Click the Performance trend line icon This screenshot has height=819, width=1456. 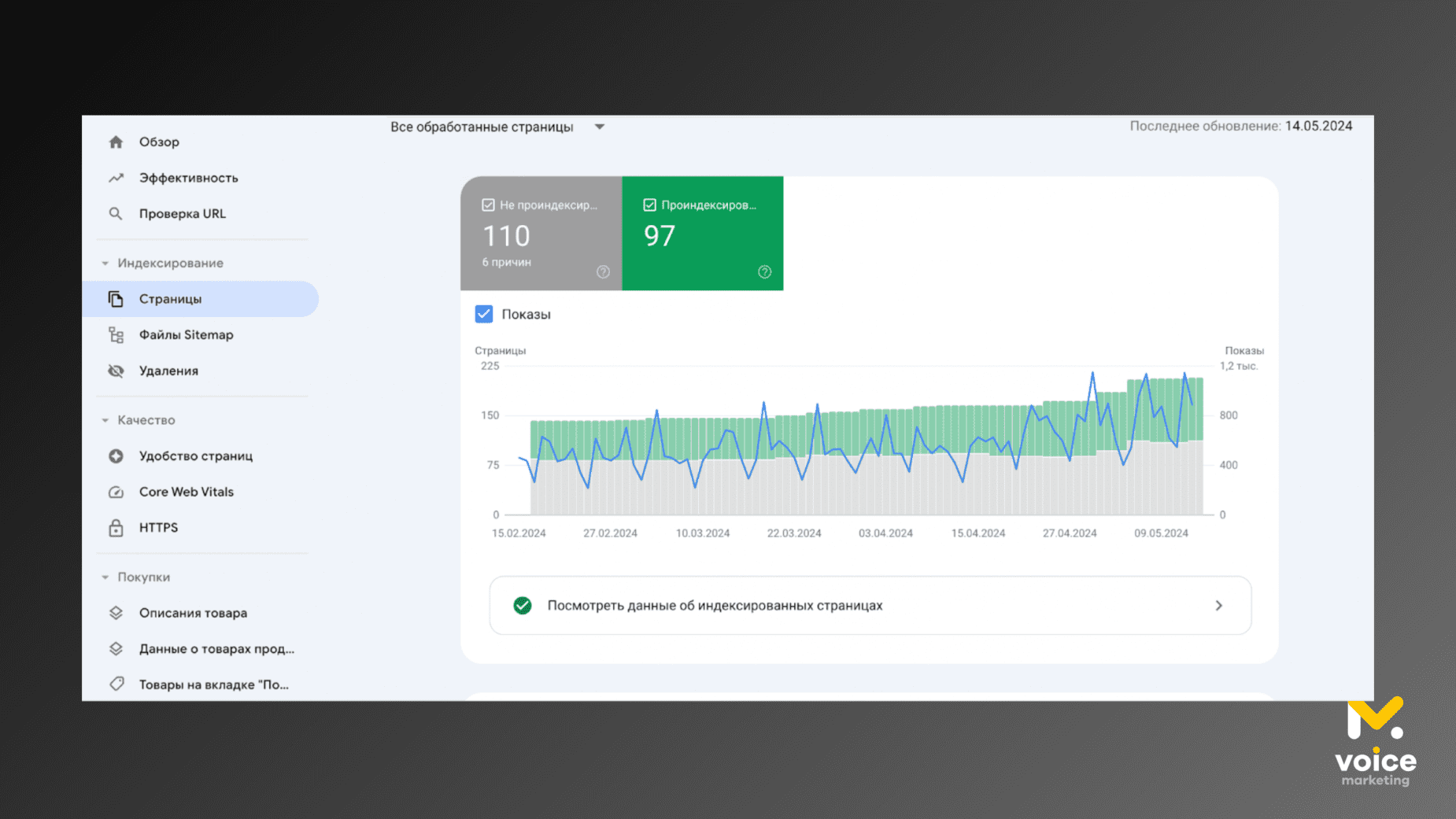[x=116, y=178]
